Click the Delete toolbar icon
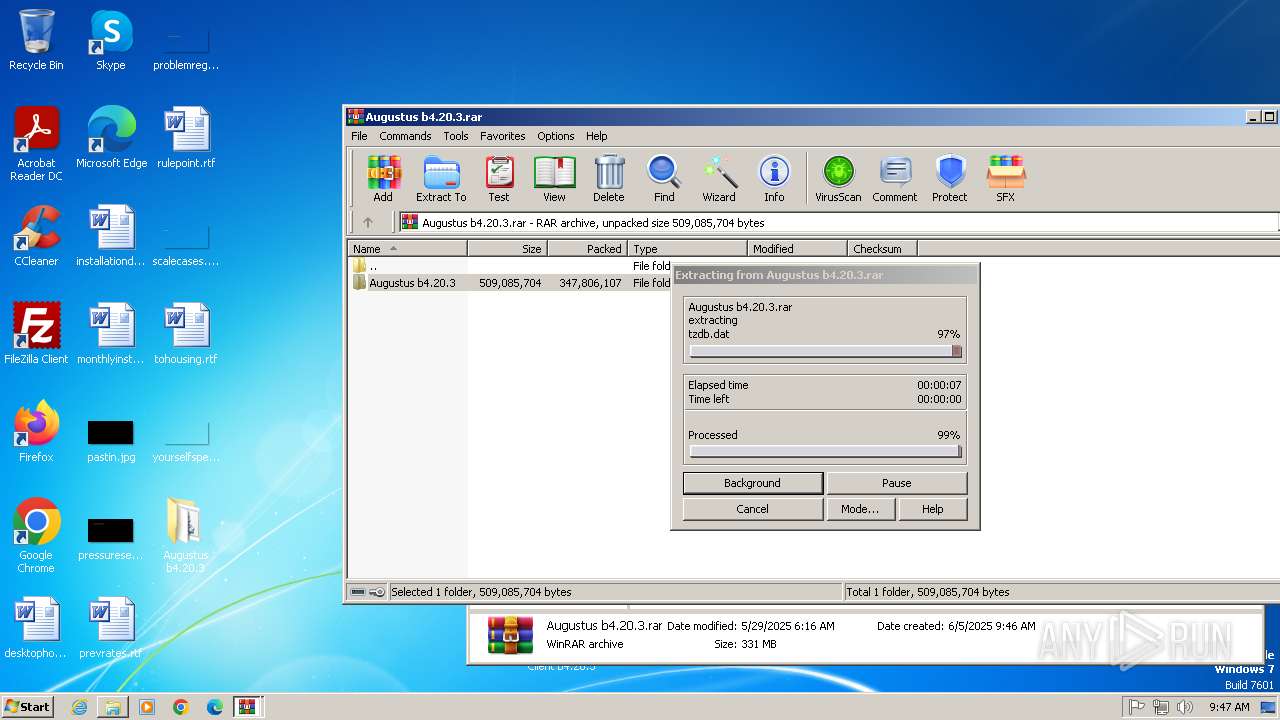The image size is (1280, 720). point(608,179)
